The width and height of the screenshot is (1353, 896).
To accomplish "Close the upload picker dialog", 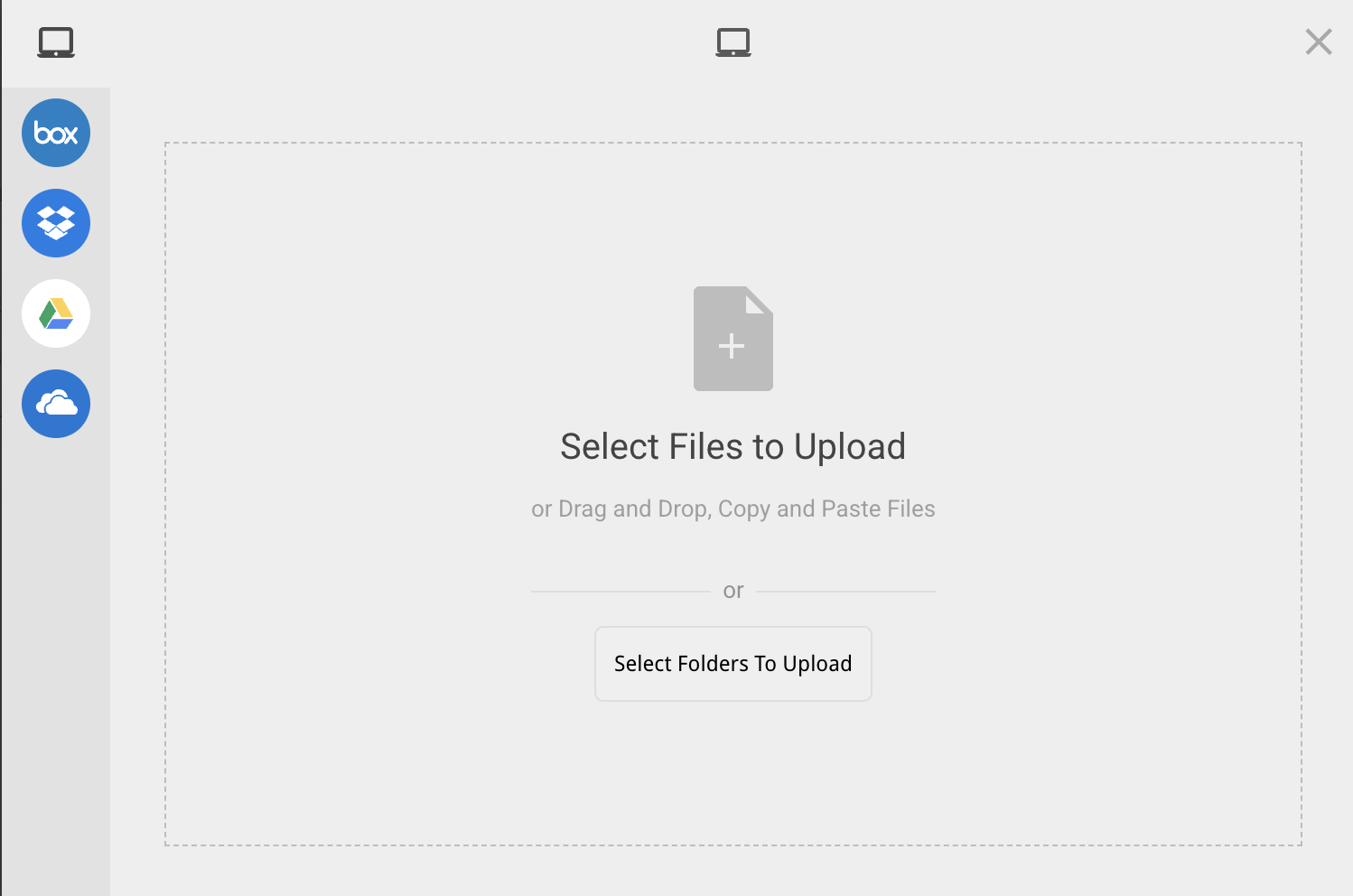I will click(x=1319, y=42).
